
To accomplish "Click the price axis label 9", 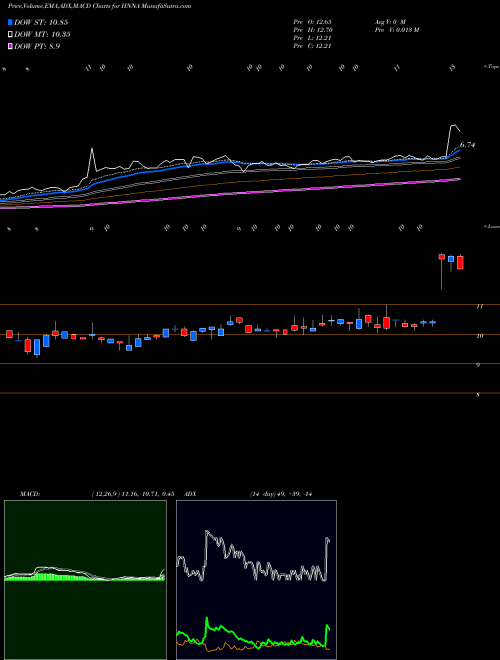I will tap(478, 365).
